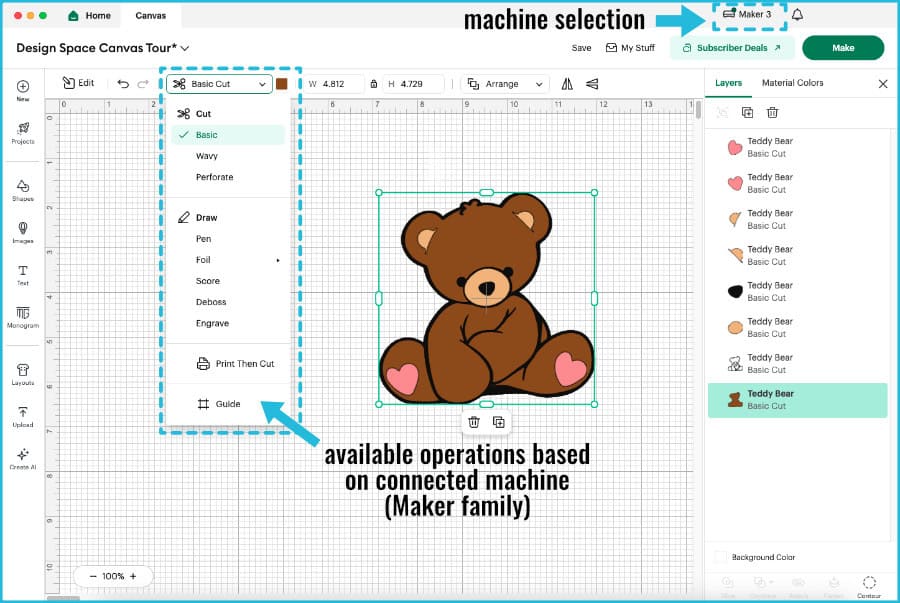Screen dimensions: 900x603
Task: Select the black Teddy Bear layer
Action: click(x=797, y=291)
